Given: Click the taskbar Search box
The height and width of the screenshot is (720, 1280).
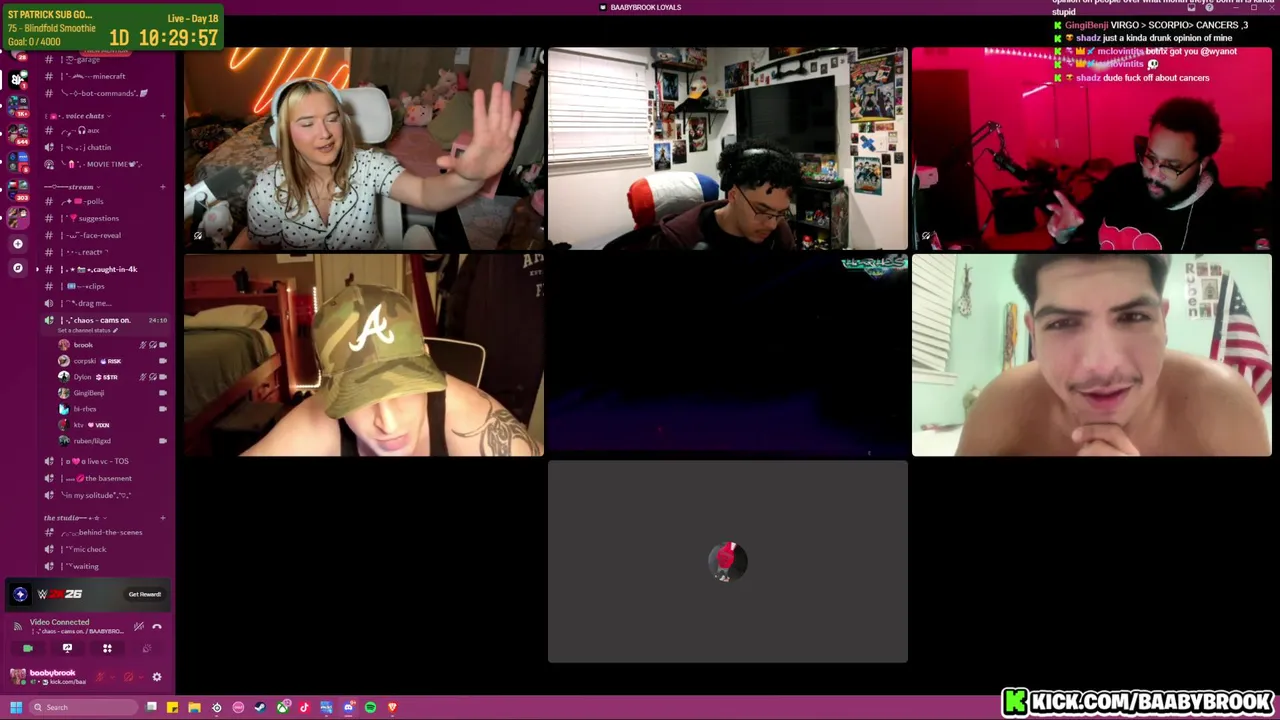Looking at the screenshot, I should pyautogui.click(x=84, y=707).
